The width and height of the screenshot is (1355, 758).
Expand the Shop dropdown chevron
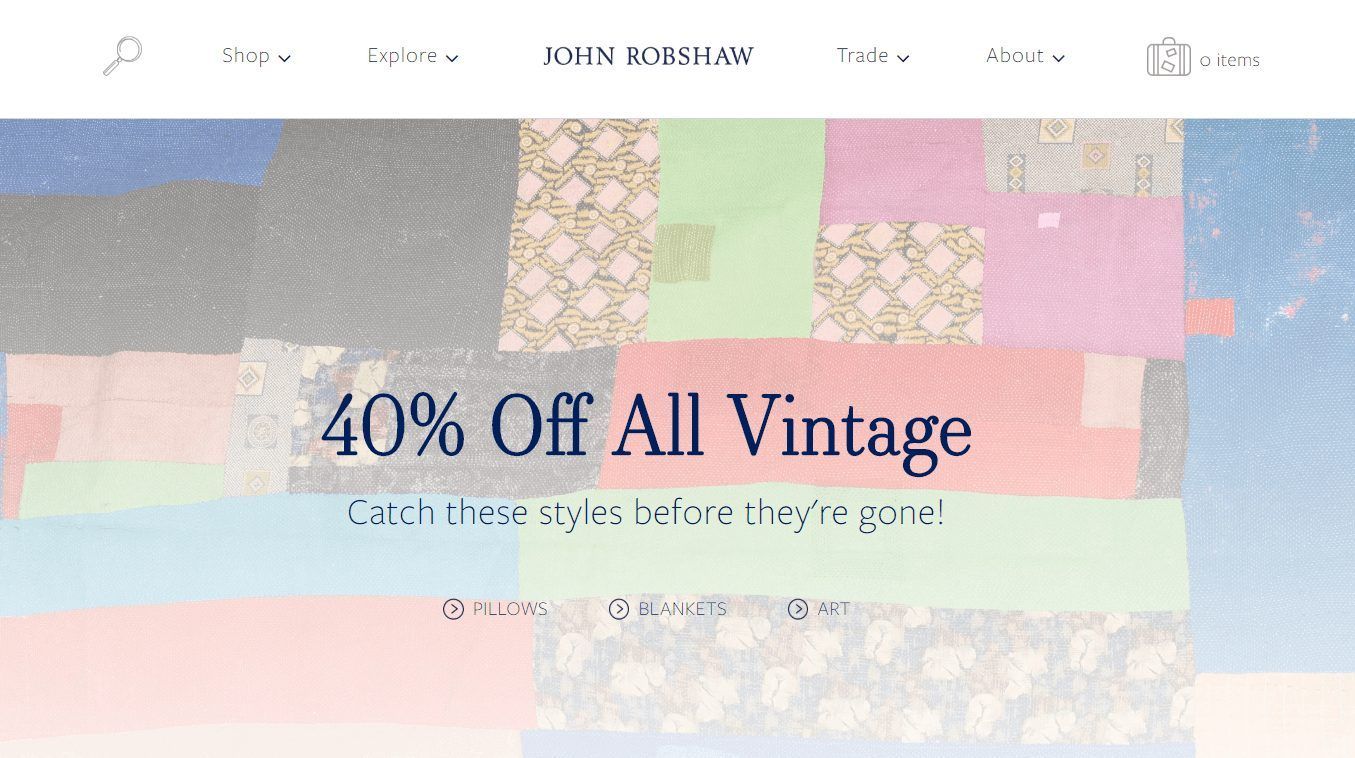285,59
